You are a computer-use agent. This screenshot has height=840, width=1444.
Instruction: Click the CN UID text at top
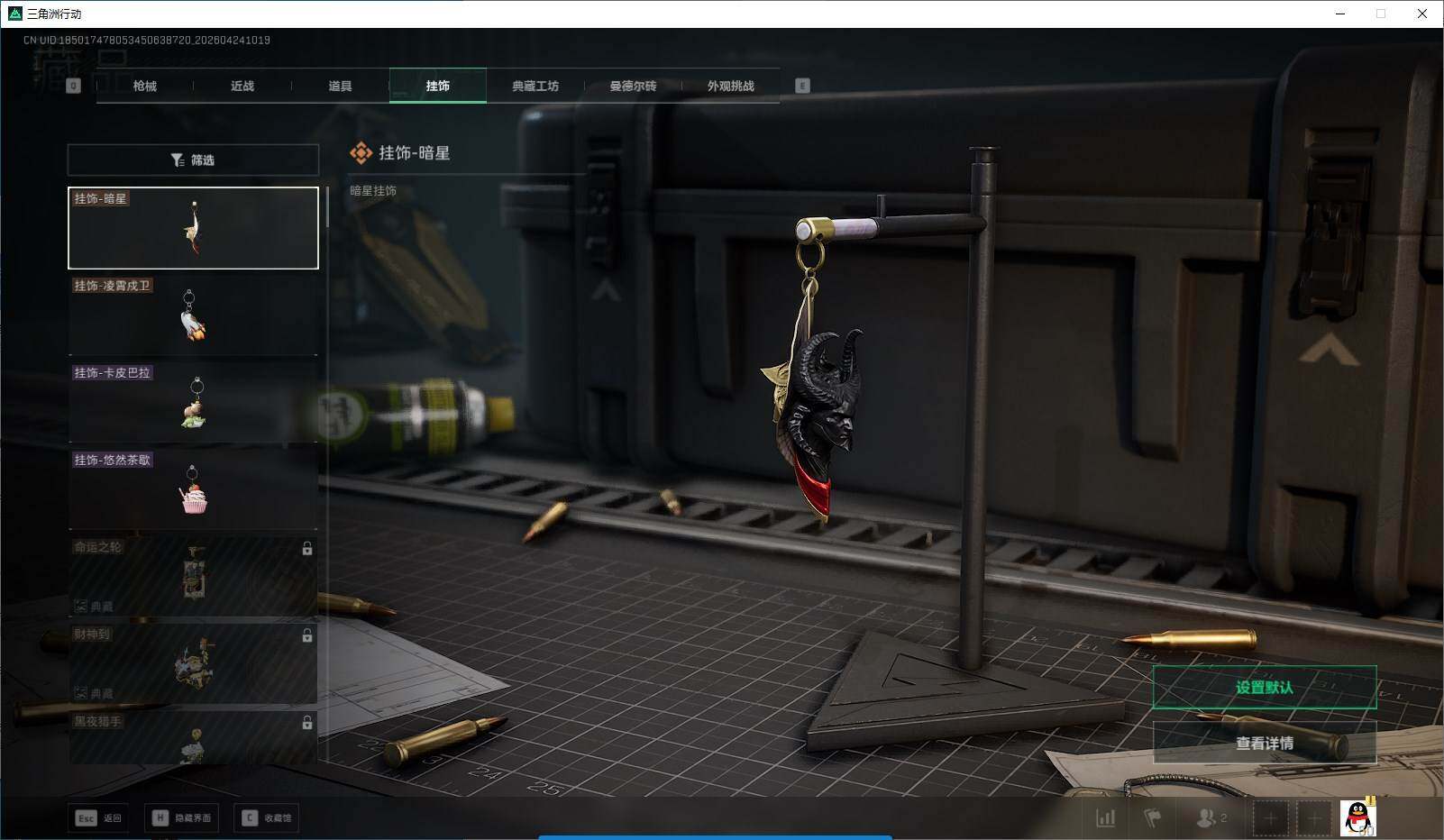tap(147, 41)
